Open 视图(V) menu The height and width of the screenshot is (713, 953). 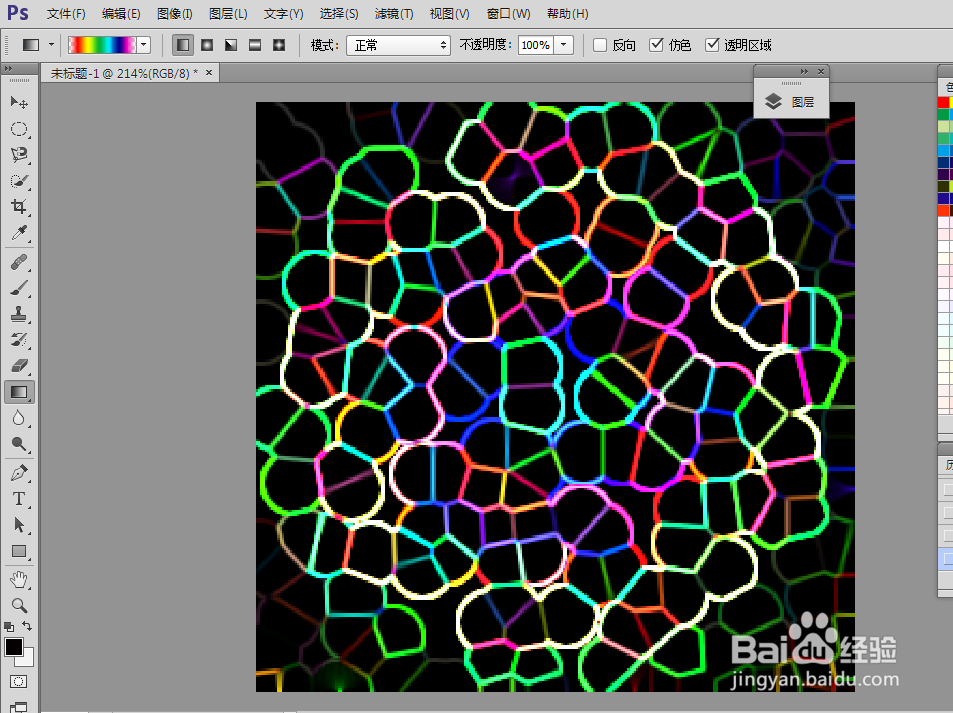point(449,13)
